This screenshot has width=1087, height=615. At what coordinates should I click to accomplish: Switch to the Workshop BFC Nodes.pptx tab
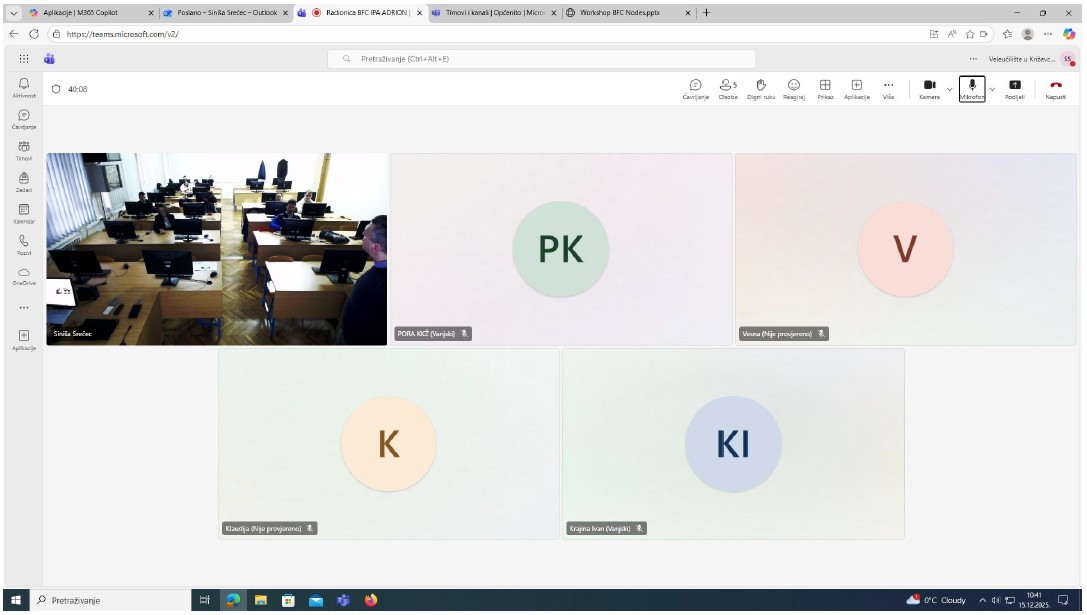[x=620, y=13]
